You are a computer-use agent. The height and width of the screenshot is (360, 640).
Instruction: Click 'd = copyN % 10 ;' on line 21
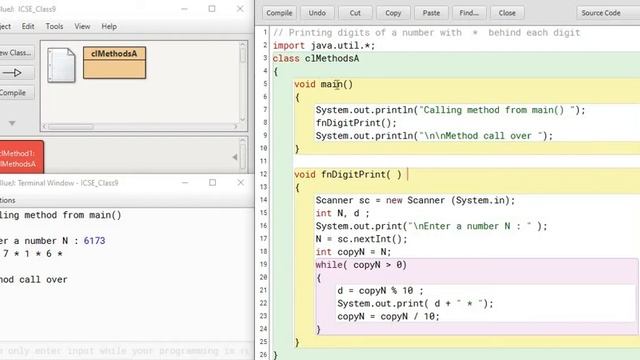[x=380, y=291]
